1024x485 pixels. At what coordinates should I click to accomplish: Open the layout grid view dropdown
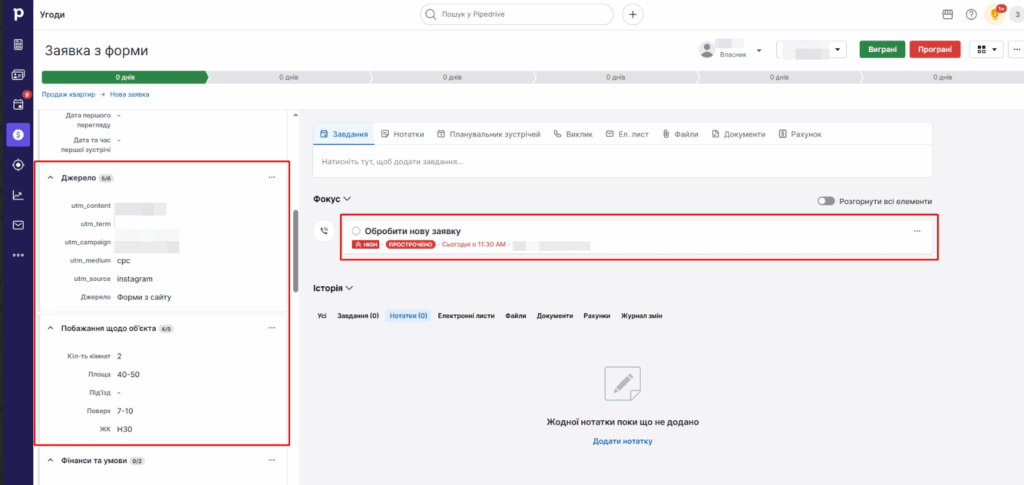986,50
